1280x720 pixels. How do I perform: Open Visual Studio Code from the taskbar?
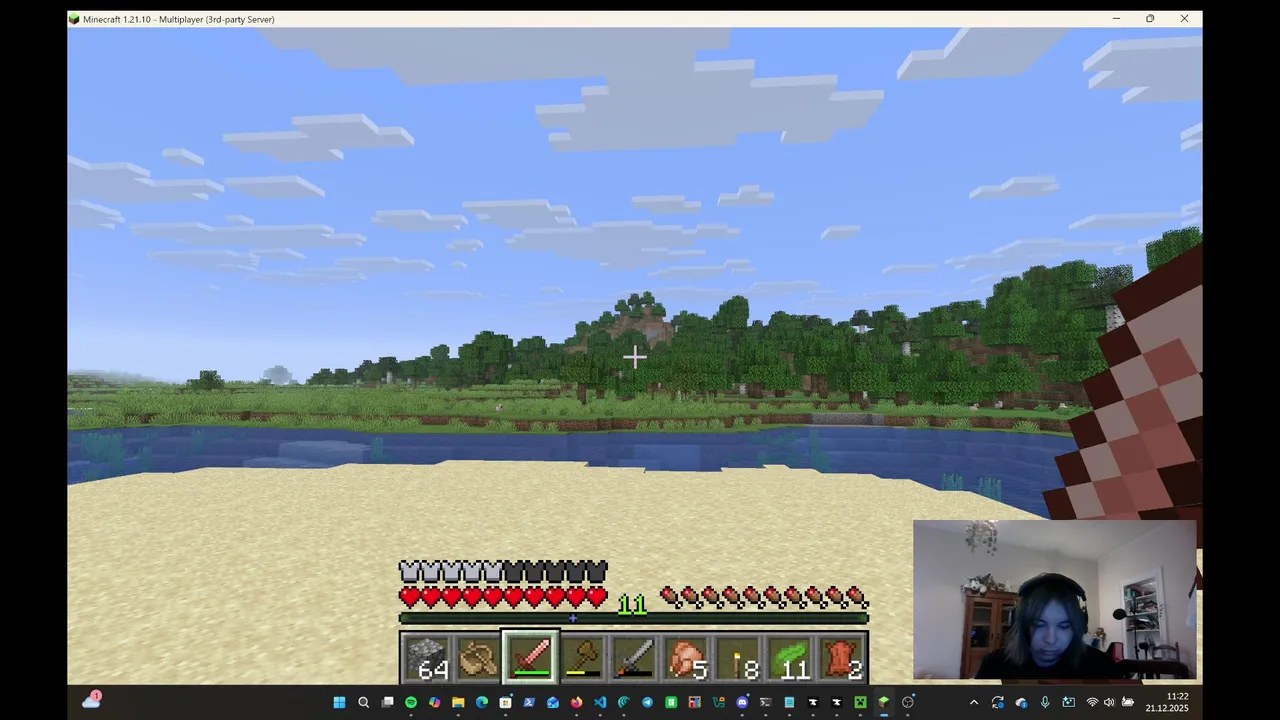click(600, 702)
